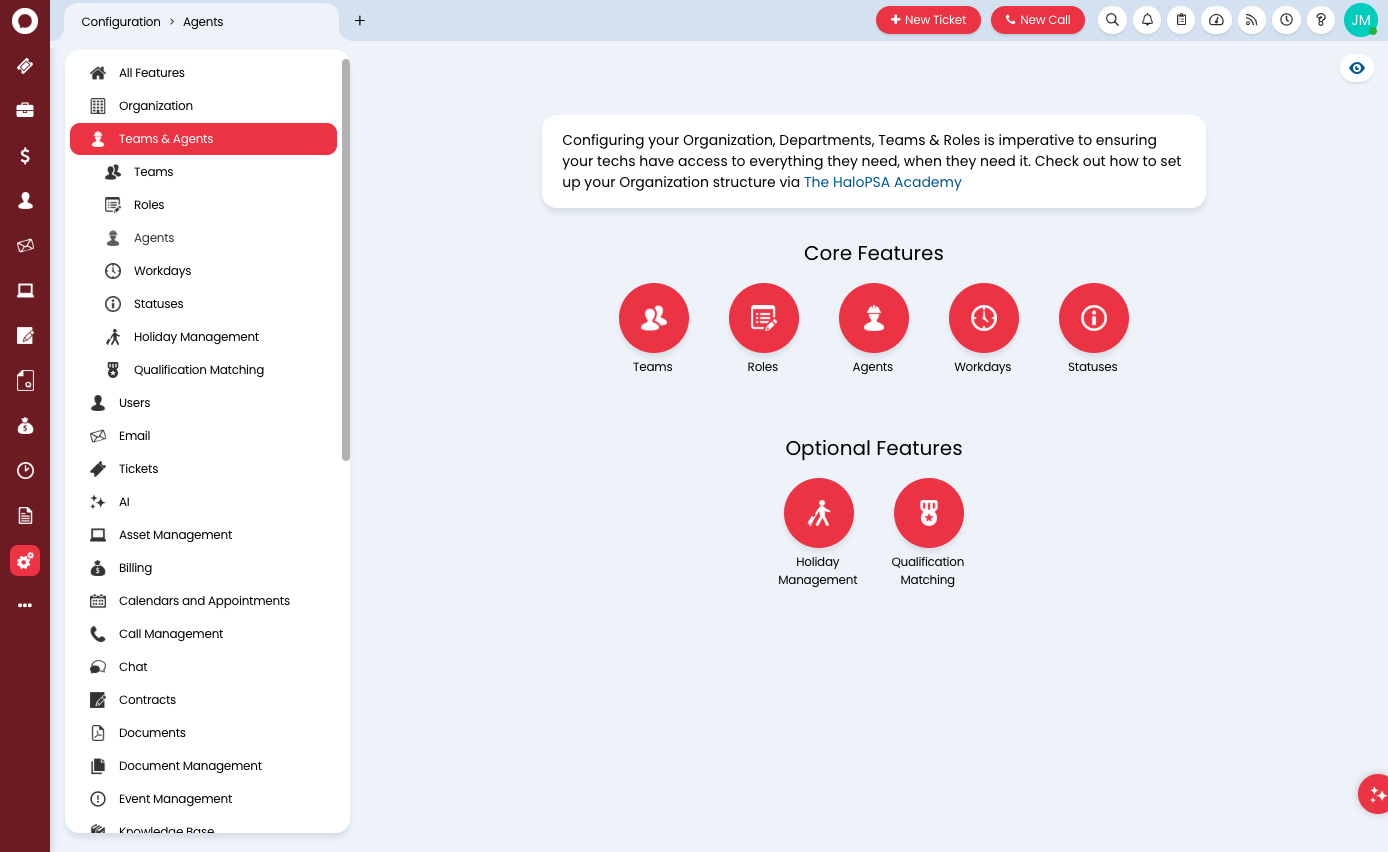Follow The HaloPSA Academy link
Image resolution: width=1388 pixels, height=852 pixels.
tap(883, 182)
